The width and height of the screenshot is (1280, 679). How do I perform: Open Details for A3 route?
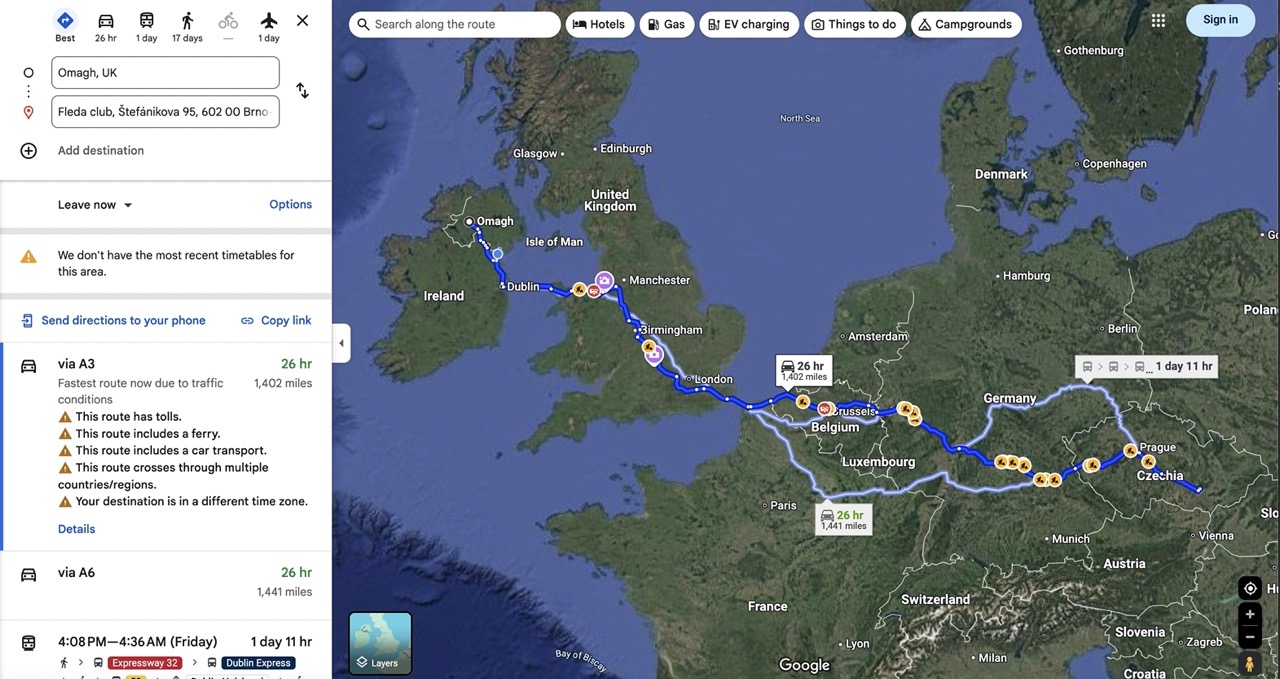[76, 529]
